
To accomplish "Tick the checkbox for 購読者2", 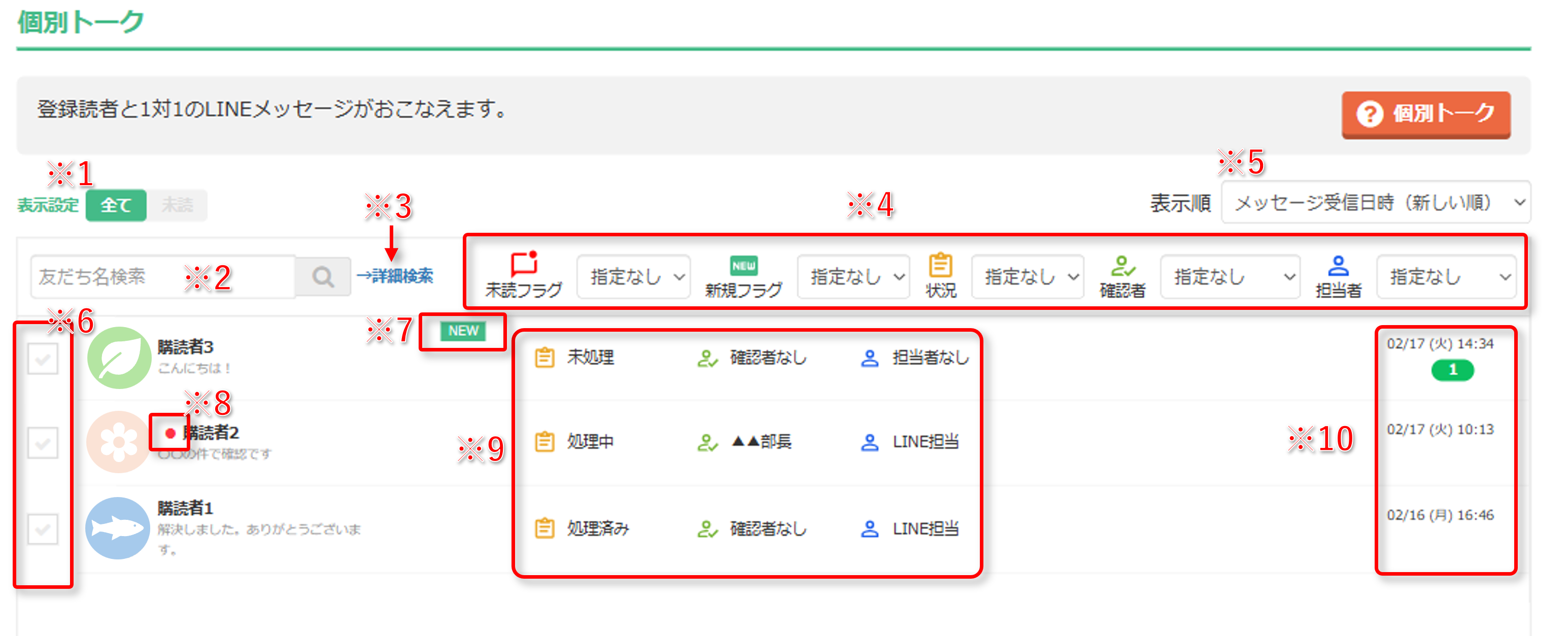I will point(43,442).
